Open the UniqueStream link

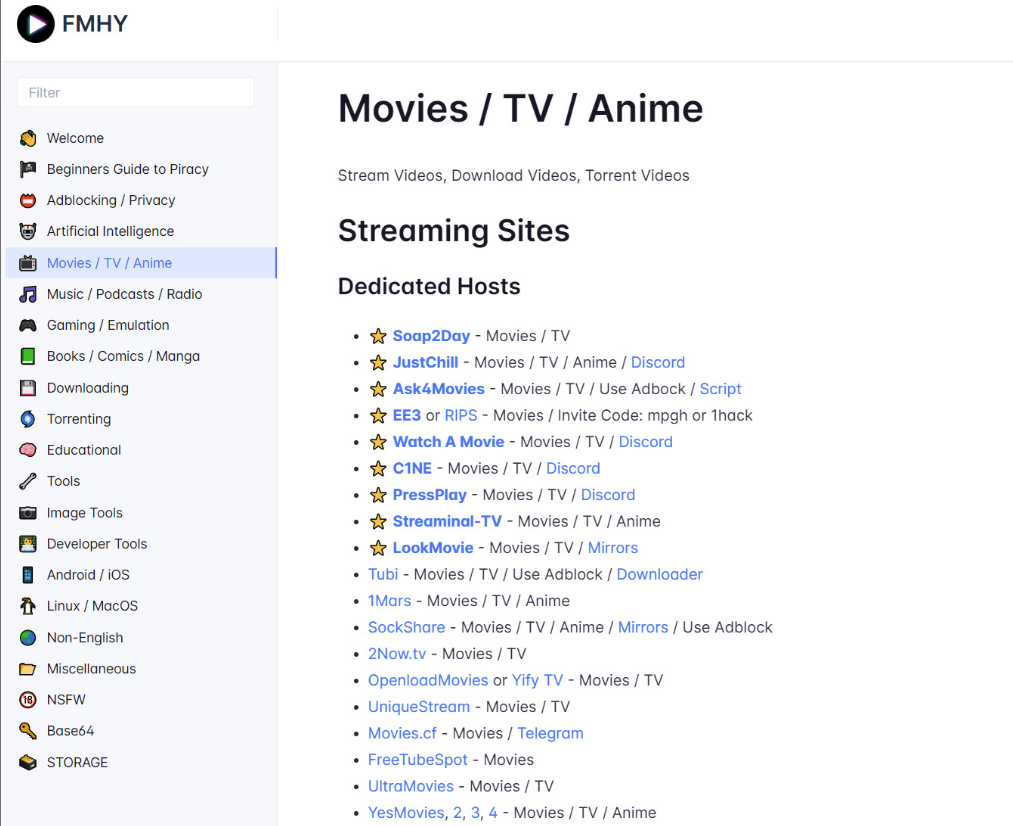419,707
